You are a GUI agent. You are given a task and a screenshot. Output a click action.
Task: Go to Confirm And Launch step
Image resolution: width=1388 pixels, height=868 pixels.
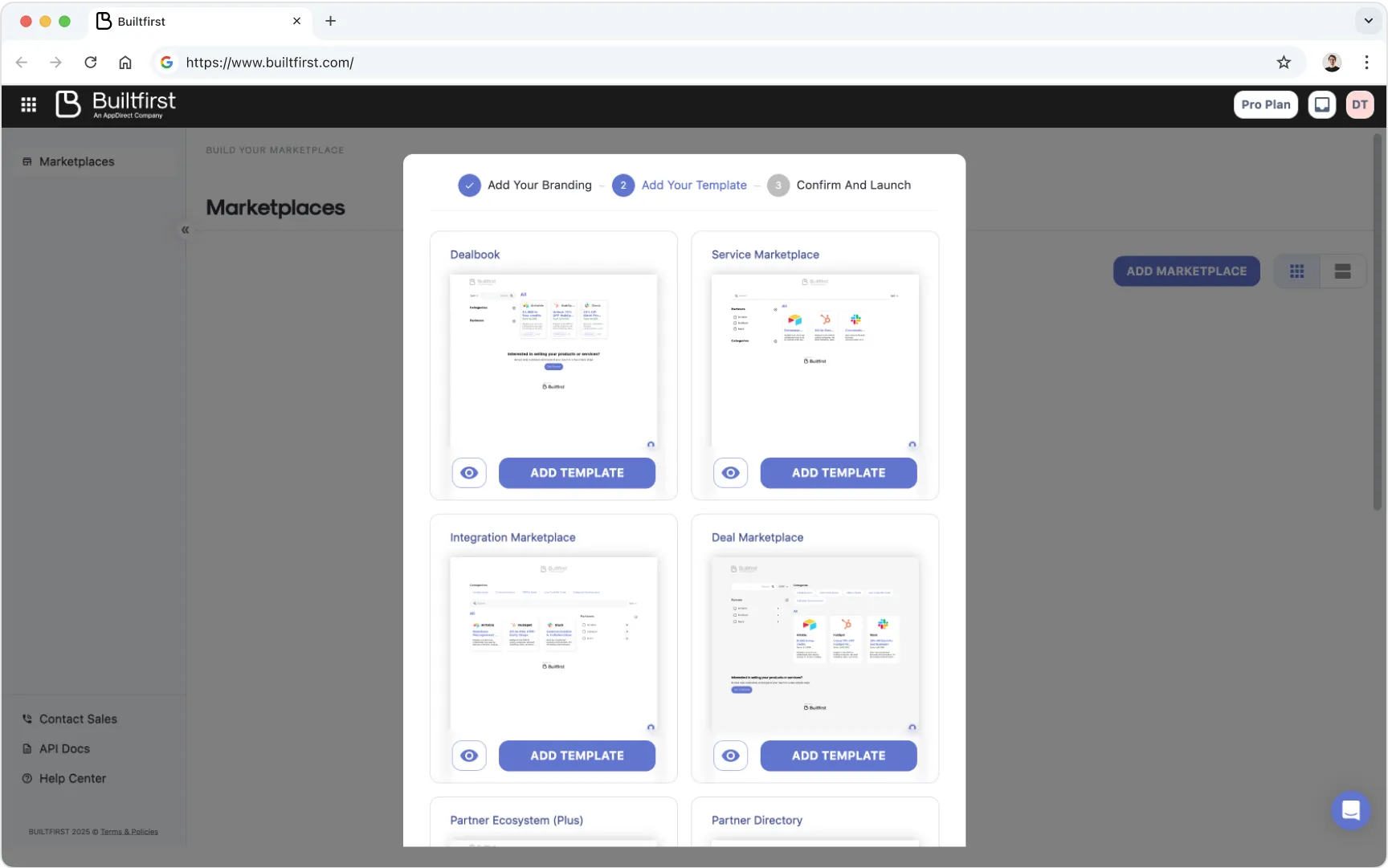[x=839, y=185]
